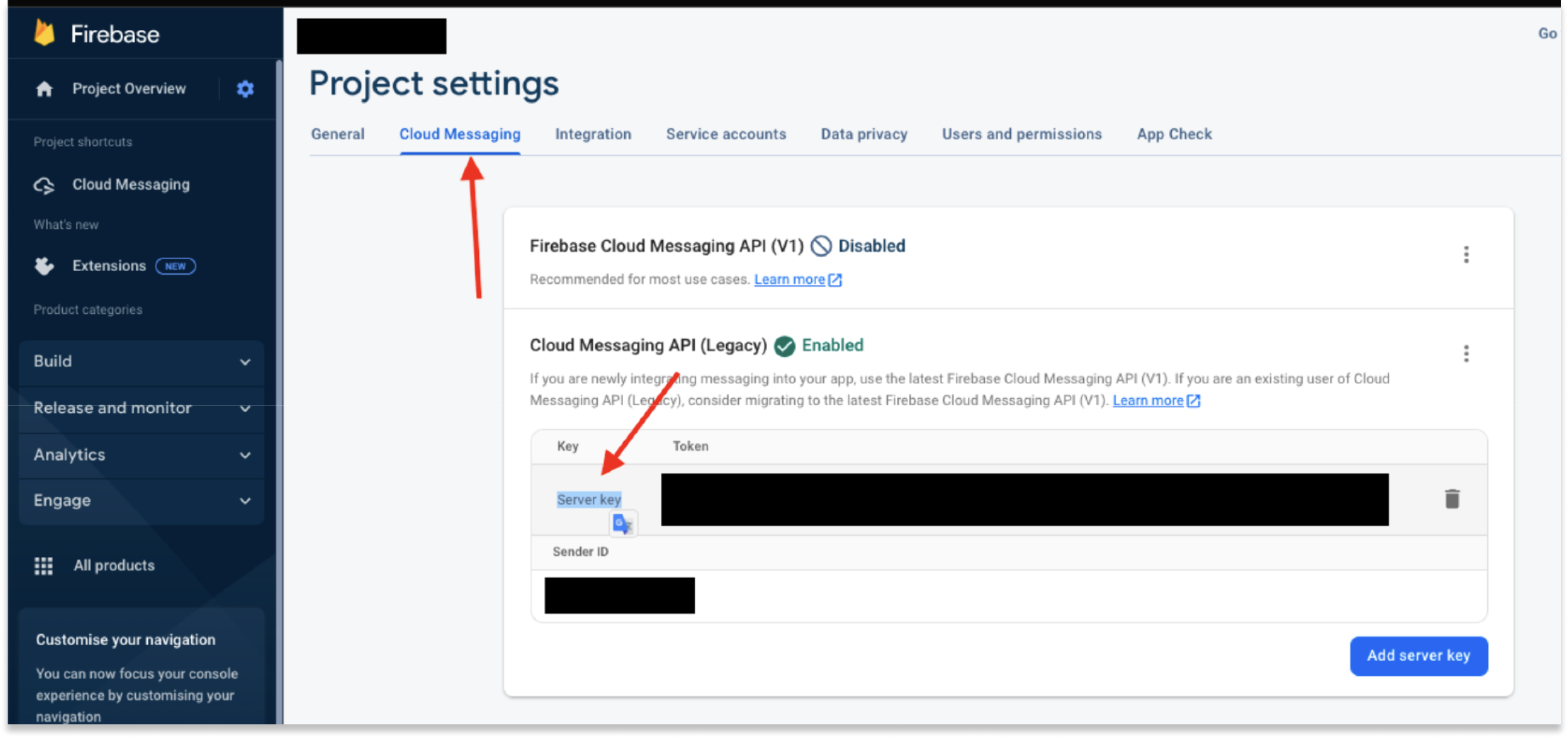Open options menu for Cloud Messaging API (Legacy)
This screenshot has height=738, width=1568.
(1466, 354)
